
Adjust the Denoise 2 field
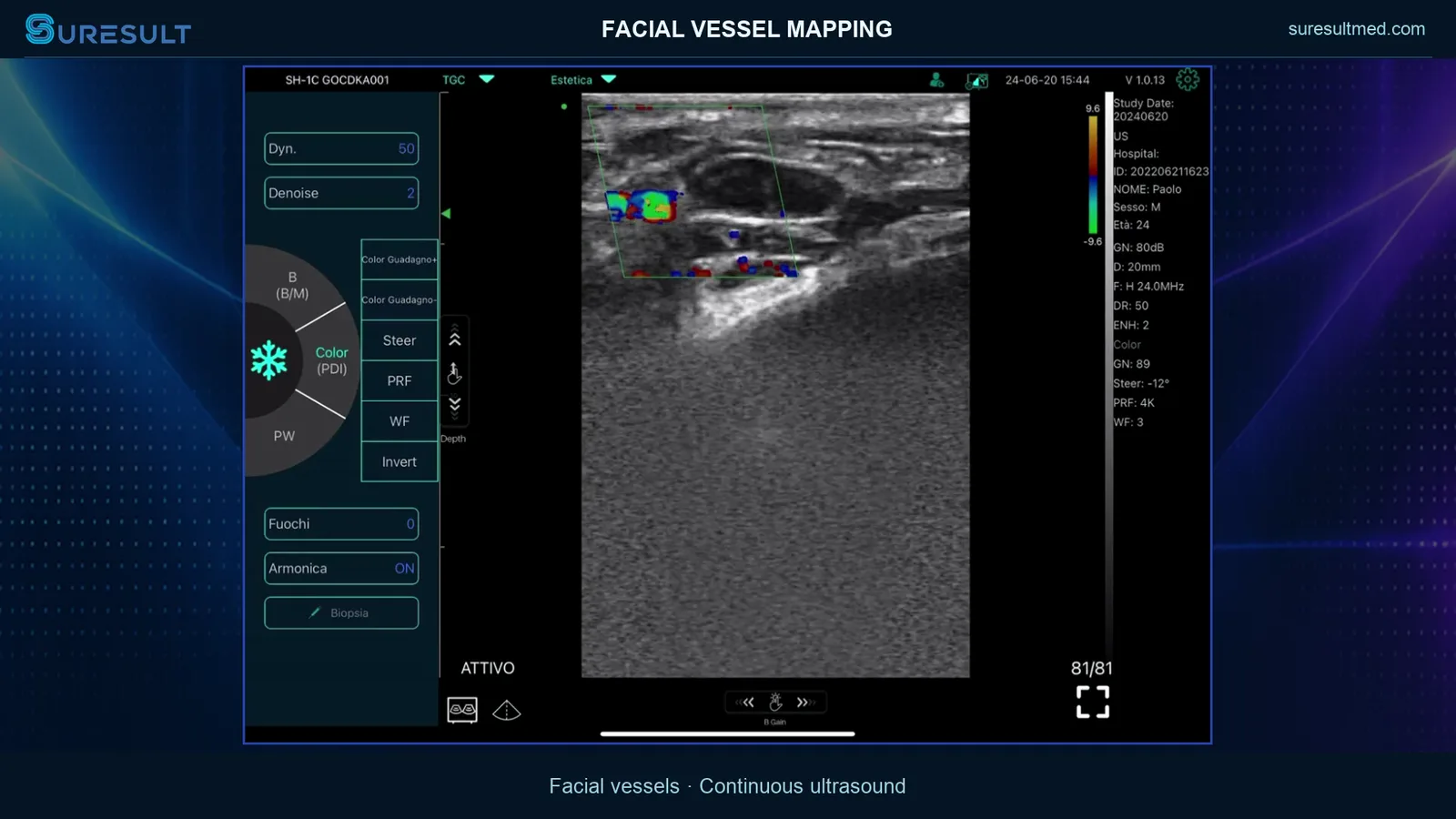pyautogui.click(x=341, y=193)
